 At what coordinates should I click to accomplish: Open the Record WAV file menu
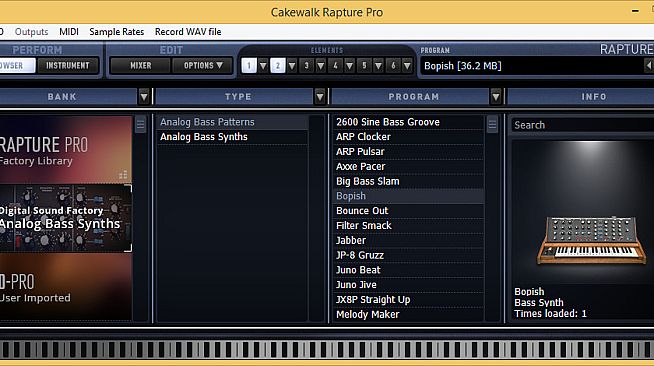point(188,32)
